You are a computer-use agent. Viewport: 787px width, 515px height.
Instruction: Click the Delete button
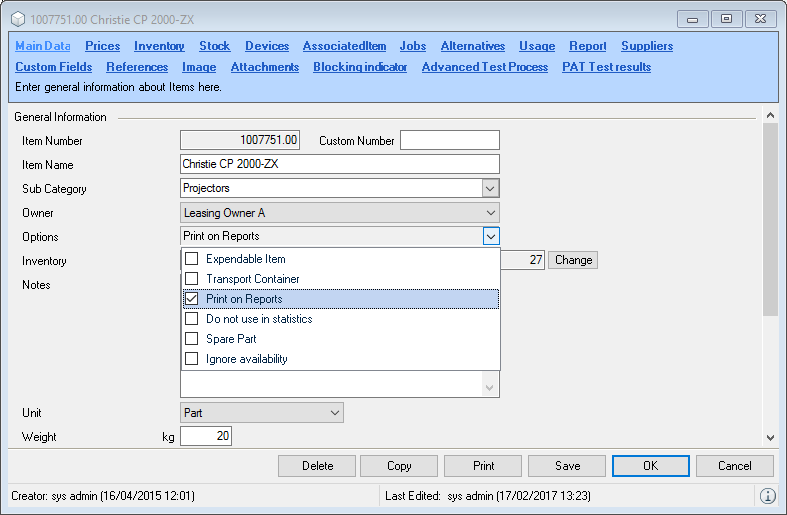317,466
